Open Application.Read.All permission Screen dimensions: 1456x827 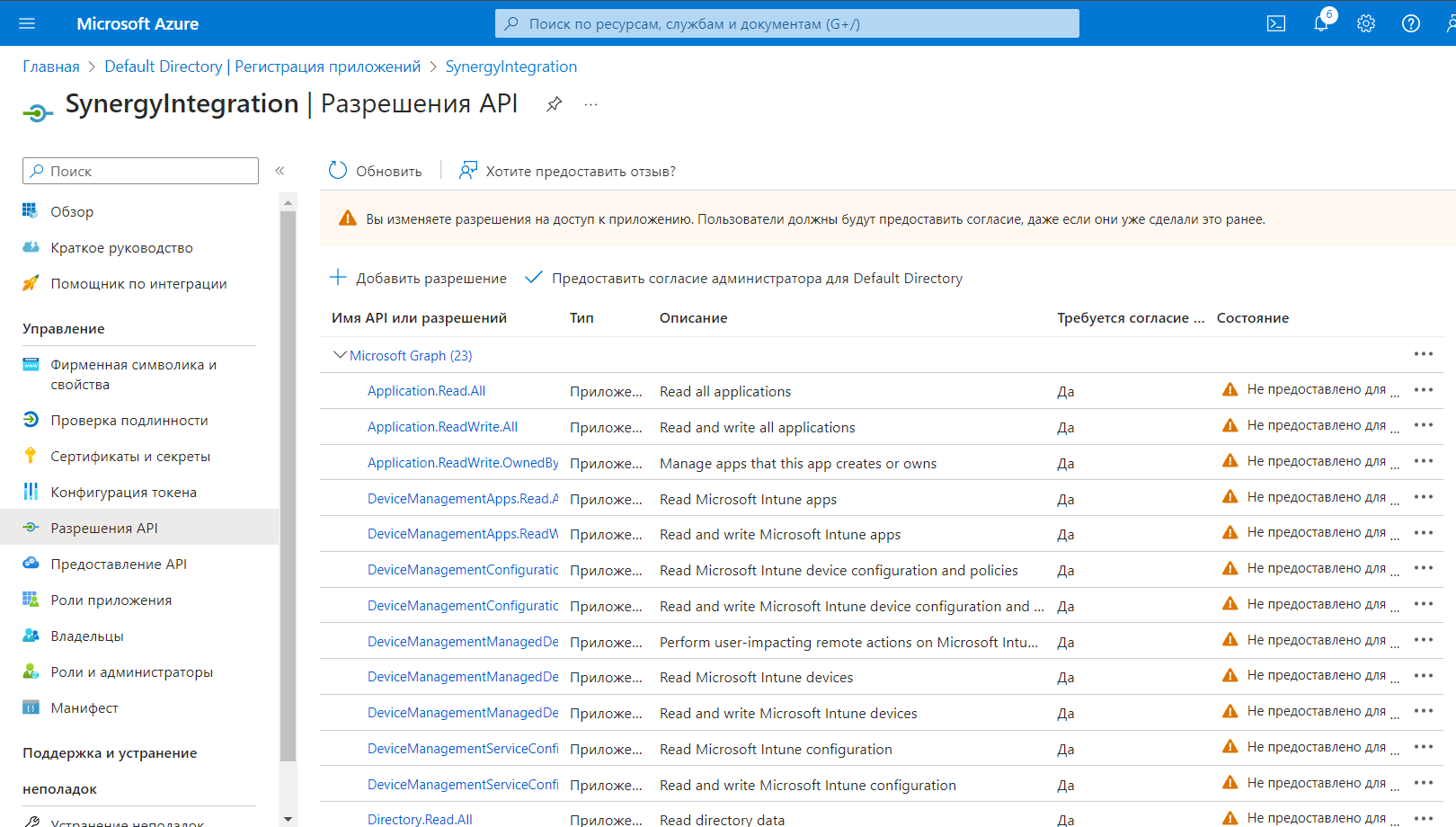coord(426,391)
